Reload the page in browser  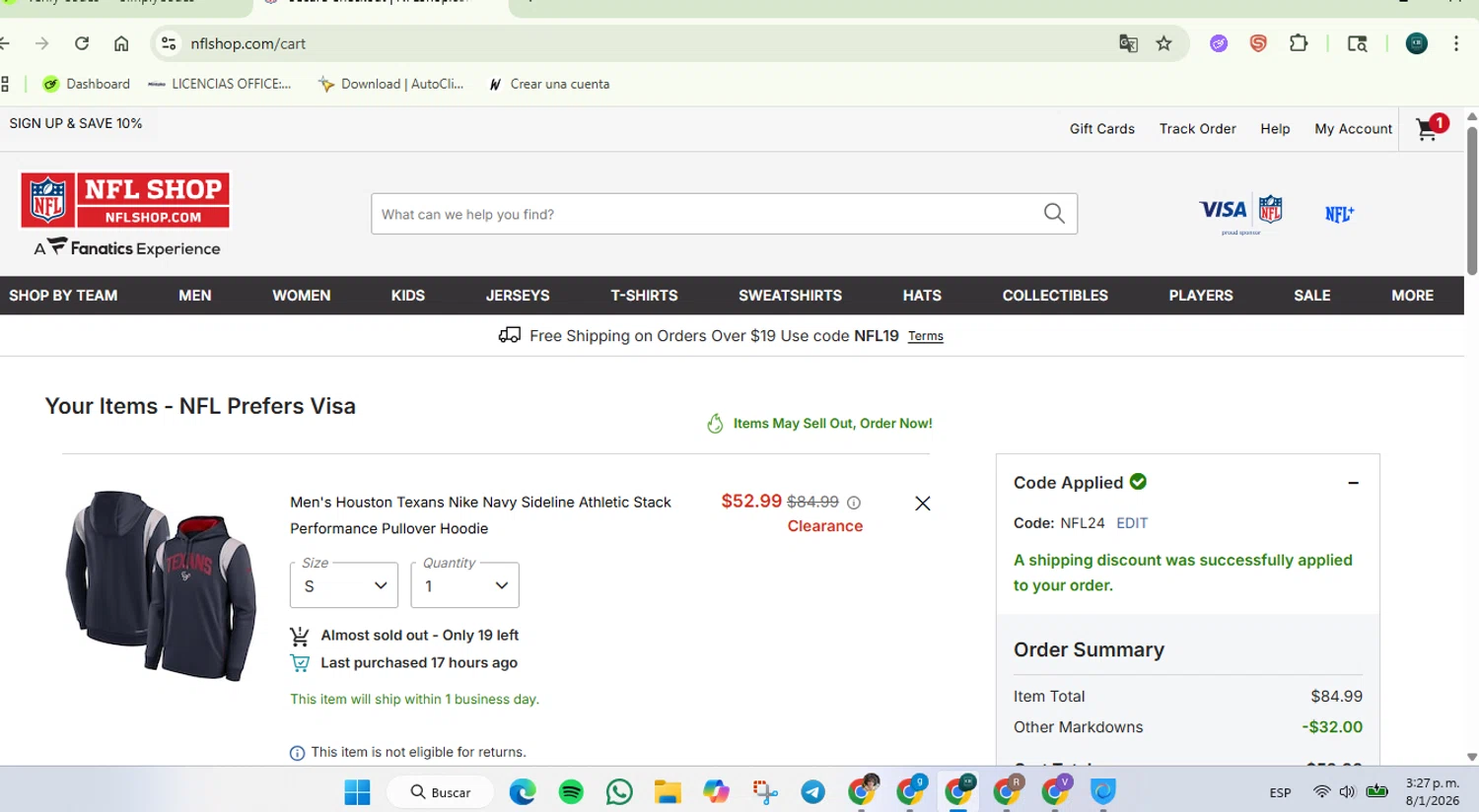(x=82, y=43)
